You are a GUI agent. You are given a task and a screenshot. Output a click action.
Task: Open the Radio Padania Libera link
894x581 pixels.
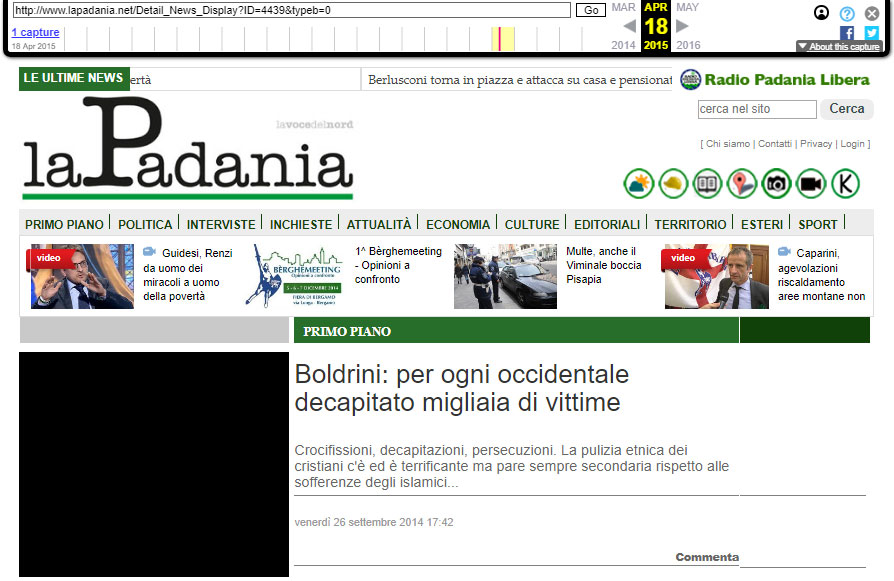coord(787,80)
